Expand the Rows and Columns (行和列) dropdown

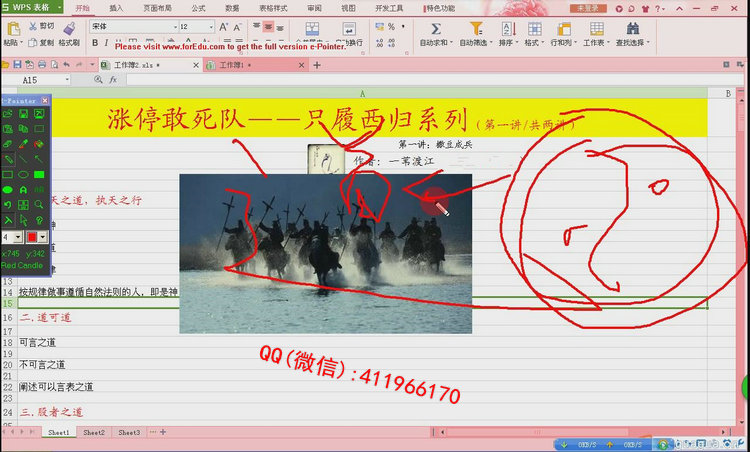coord(575,43)
